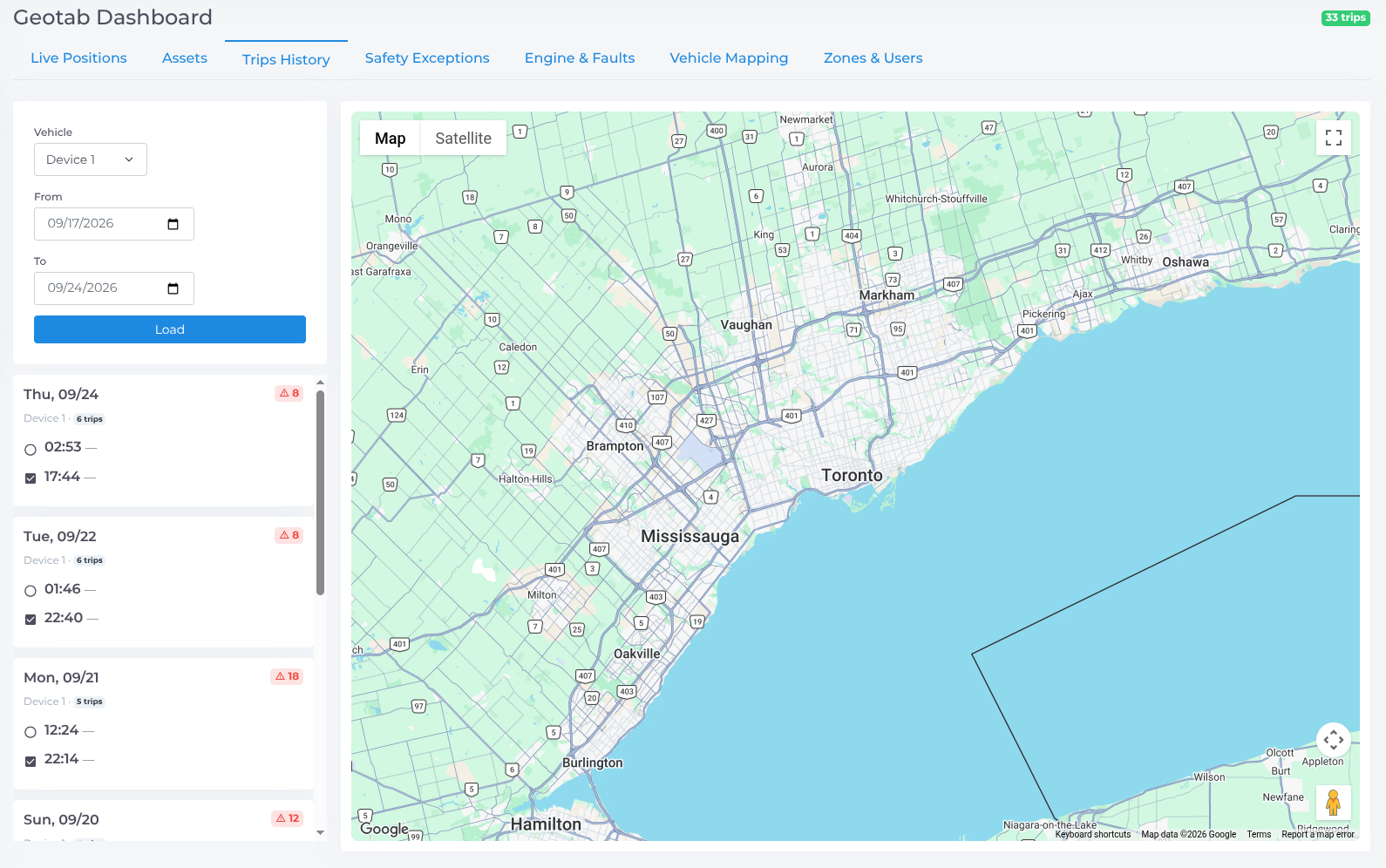The image size is (1386, 868).
Task: Click the Mississauga label on the map
Action: pyautogui.click(x=690, y=537)
